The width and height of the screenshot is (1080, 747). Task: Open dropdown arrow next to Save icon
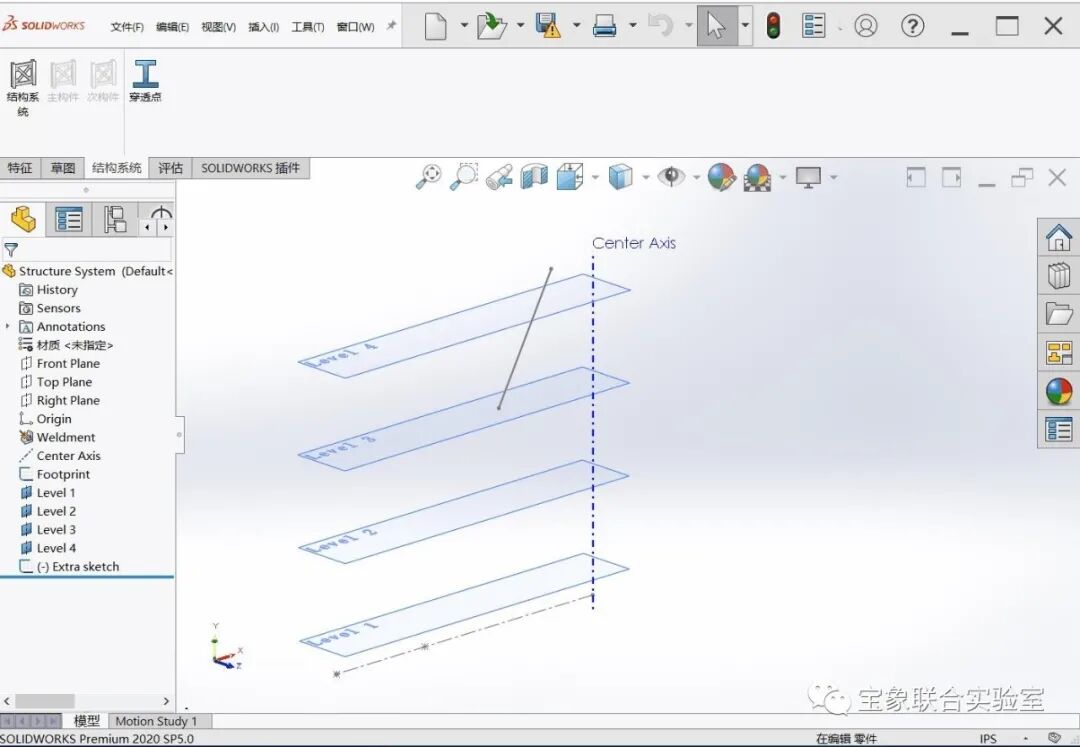tap(577, 26)
